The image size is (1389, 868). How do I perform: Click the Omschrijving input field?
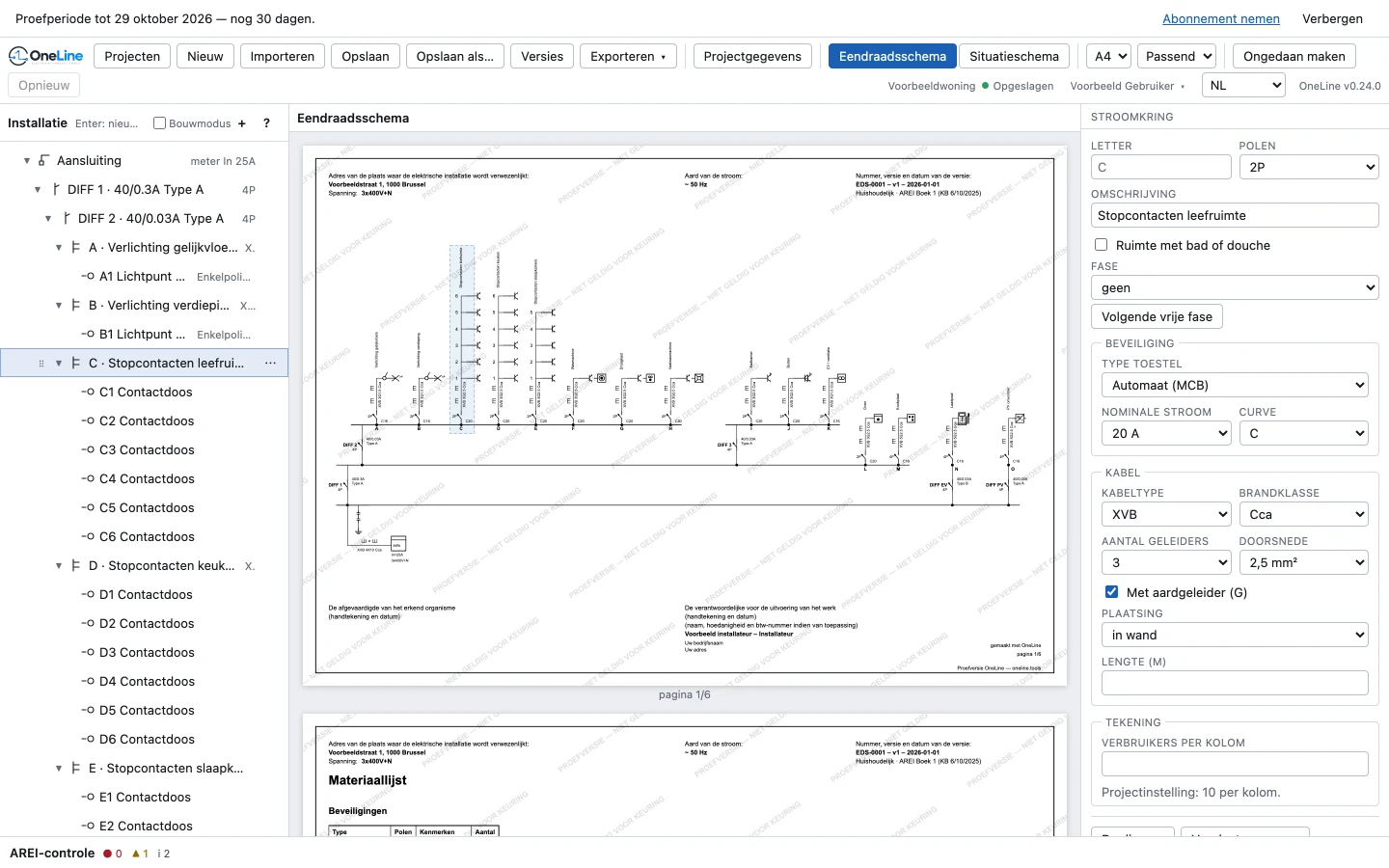point(1235,215)
